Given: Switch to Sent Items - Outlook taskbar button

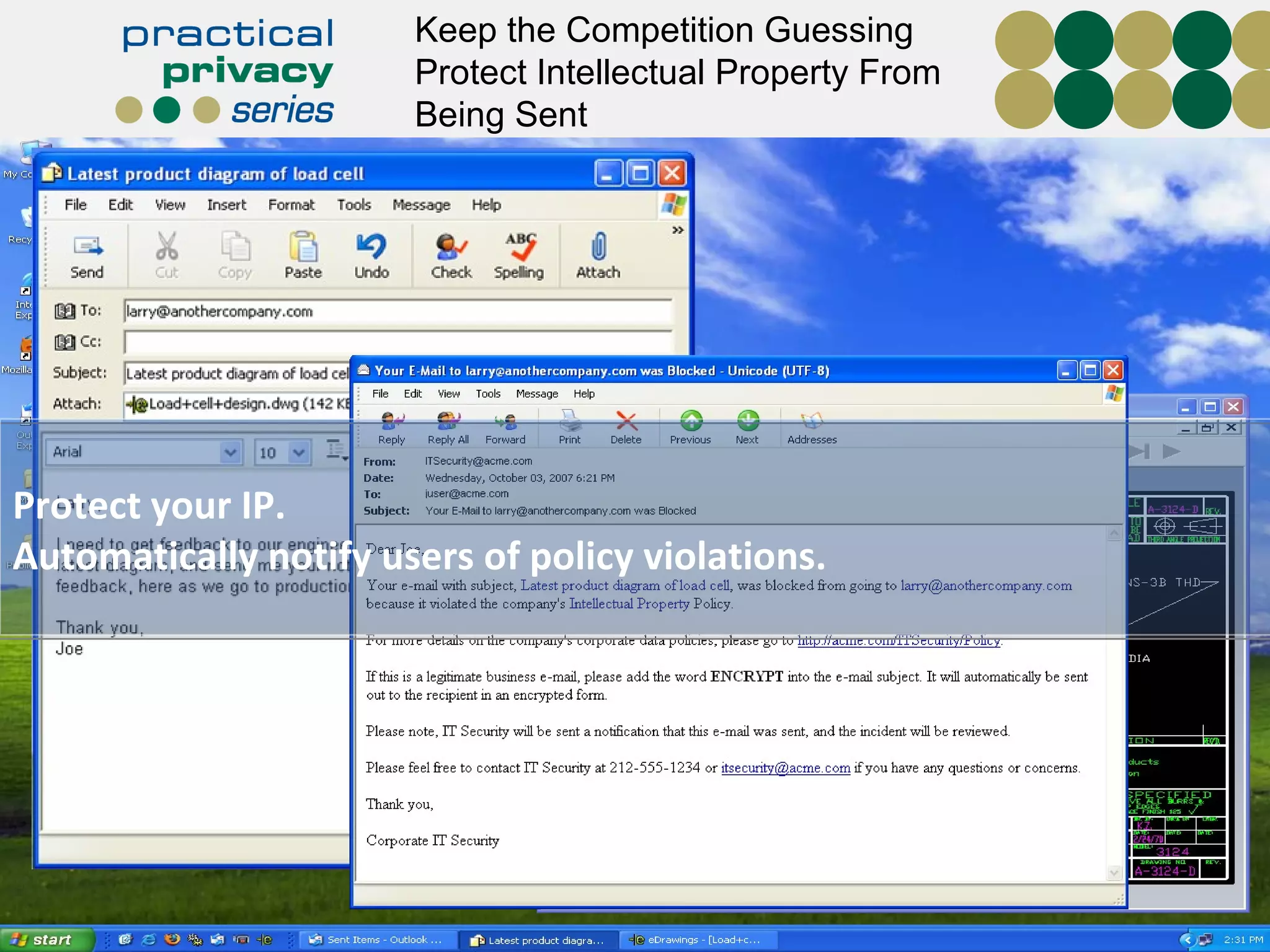Looking at the screenshot, I should pos(380,940).
